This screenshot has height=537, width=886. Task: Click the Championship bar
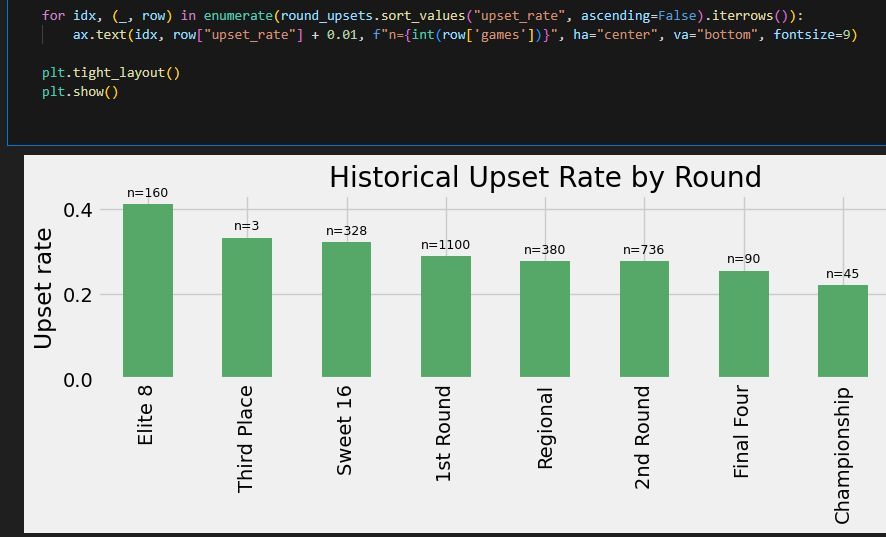(842, 331)
